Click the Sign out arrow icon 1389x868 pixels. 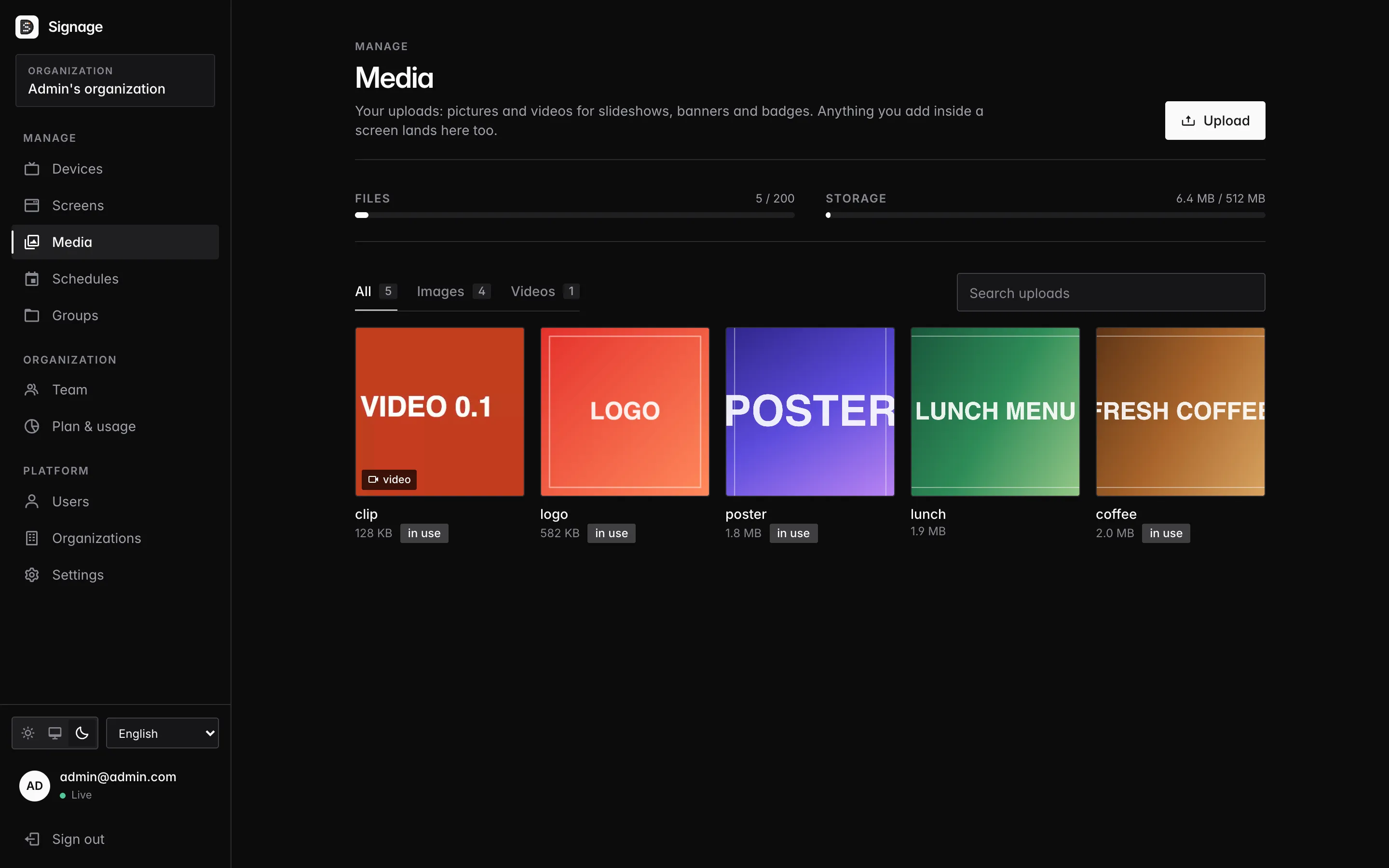pyautogui.click(x=32, y=839)
